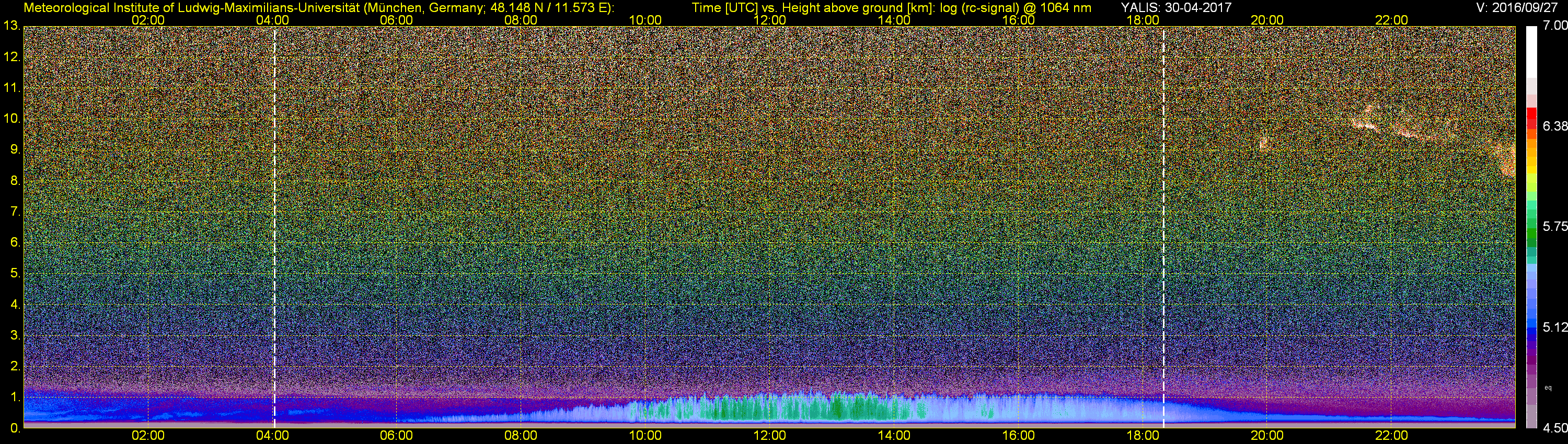Image resolution: width=1568 pixels, height=444 pixels.
Task: Select 16:00 on the bottom time axis
Action: [1018, 436]
